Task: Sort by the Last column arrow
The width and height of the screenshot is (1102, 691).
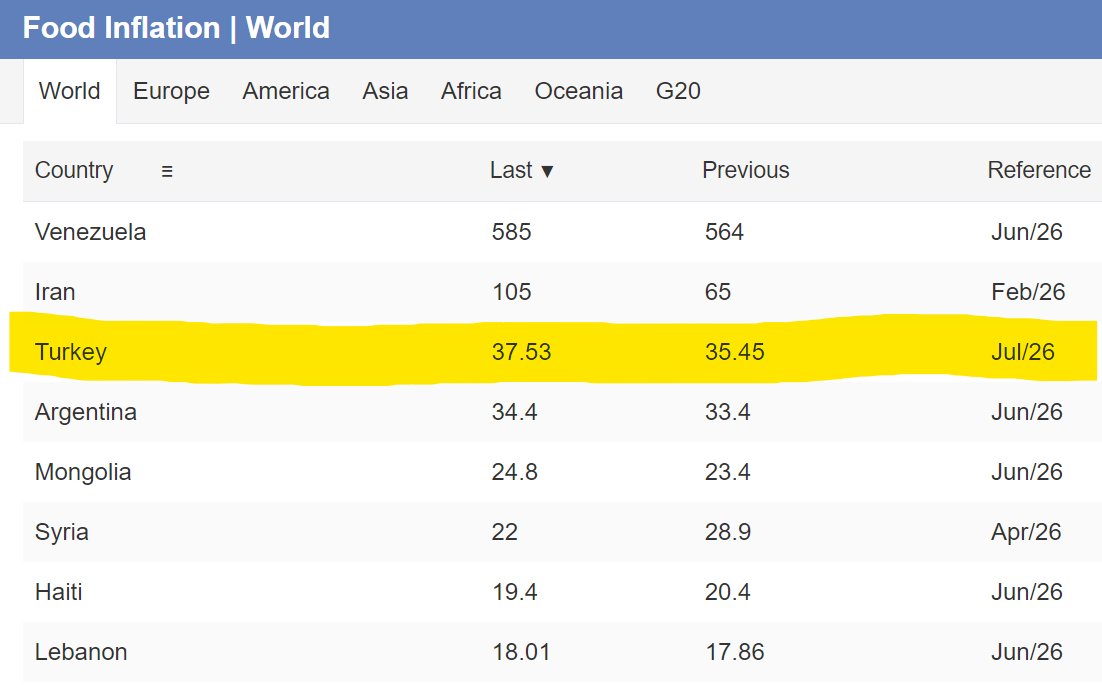Action: point(547,171)
